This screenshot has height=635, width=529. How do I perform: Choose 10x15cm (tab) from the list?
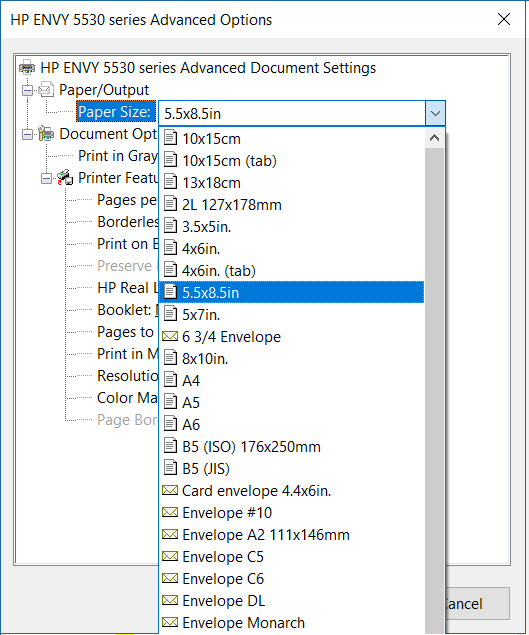(x=292, y=161)
